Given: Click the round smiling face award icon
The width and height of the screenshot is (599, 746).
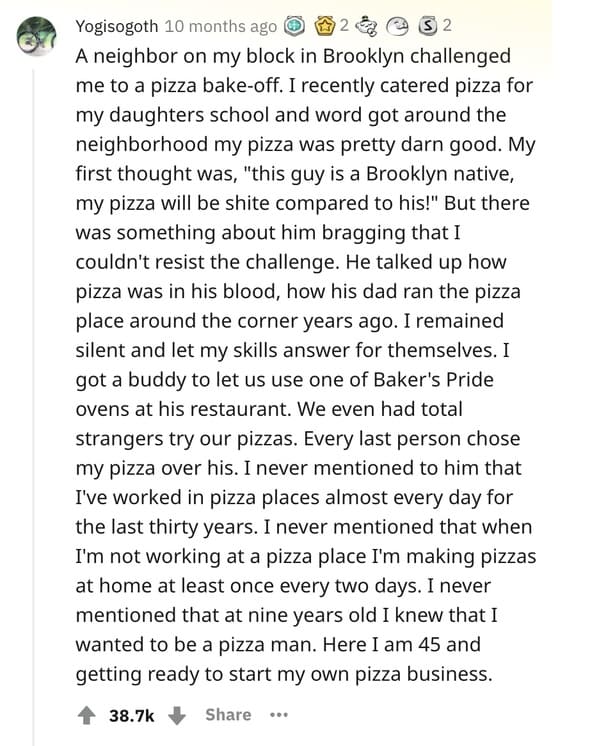Looking at the screenshot, I should tap(397, 27).
